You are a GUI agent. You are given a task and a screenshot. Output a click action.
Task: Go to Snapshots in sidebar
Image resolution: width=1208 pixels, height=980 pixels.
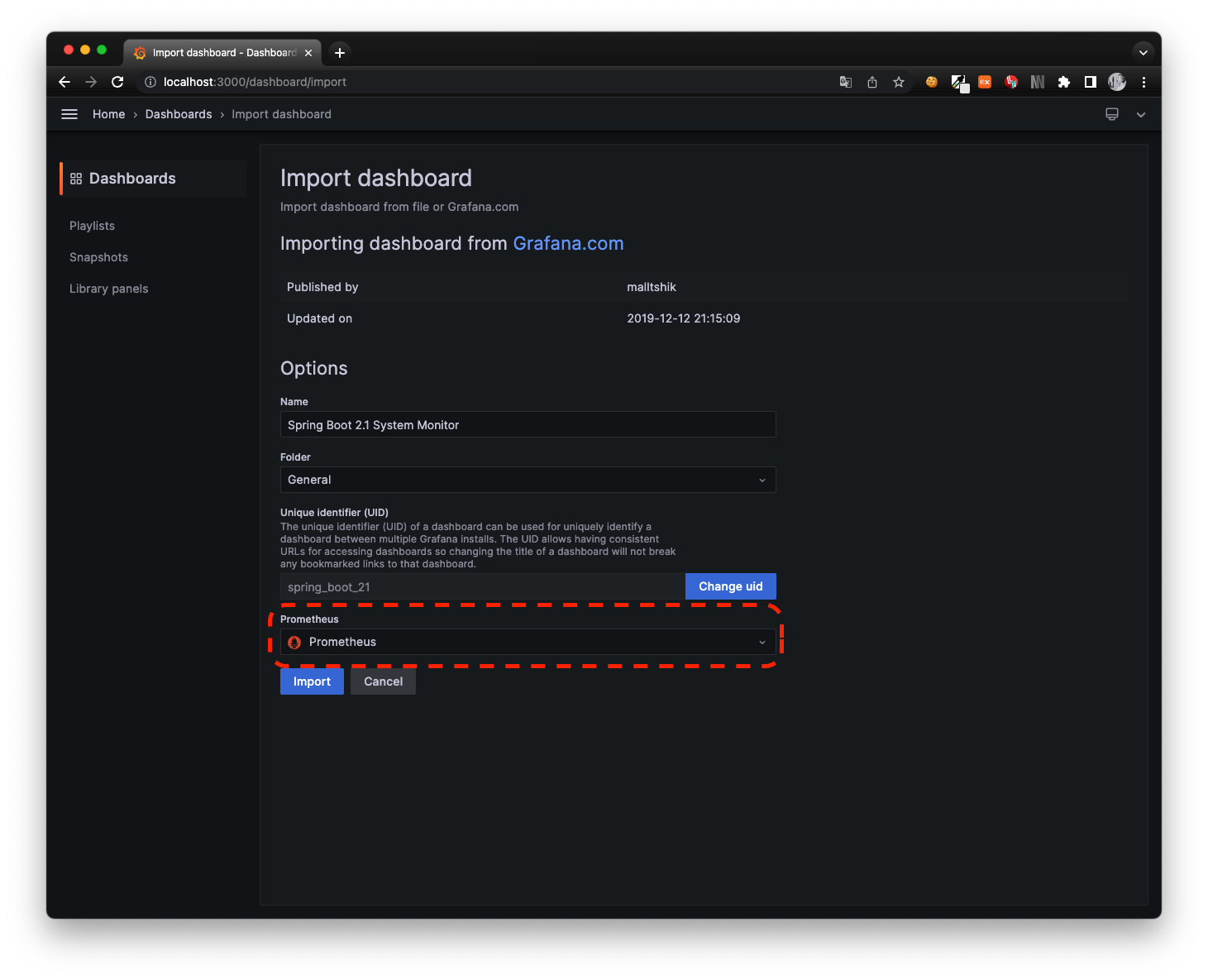coord(98,257)
